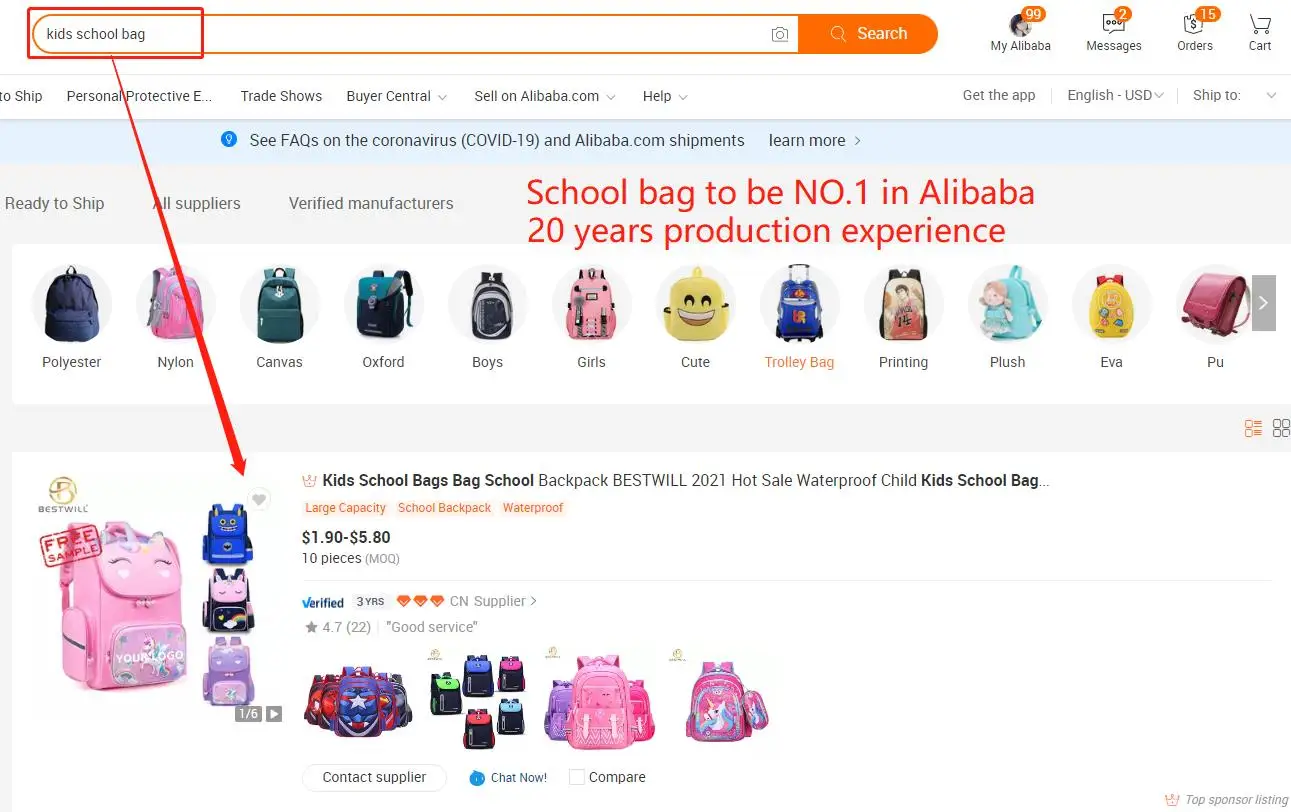Viewport: 1291px width, 812px height.
Task: Click the Chat Now! link
Action: [x=508, y=777]
